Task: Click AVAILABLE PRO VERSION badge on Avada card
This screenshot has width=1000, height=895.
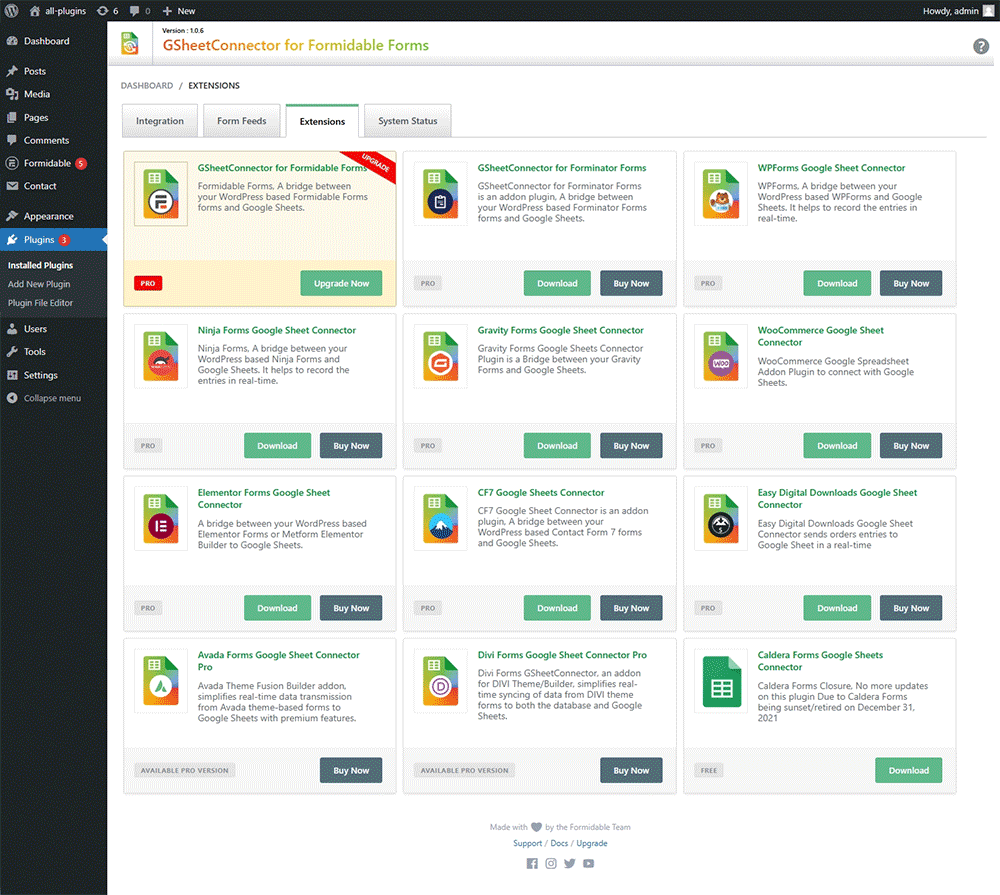Action: click(x=184, y=771)
